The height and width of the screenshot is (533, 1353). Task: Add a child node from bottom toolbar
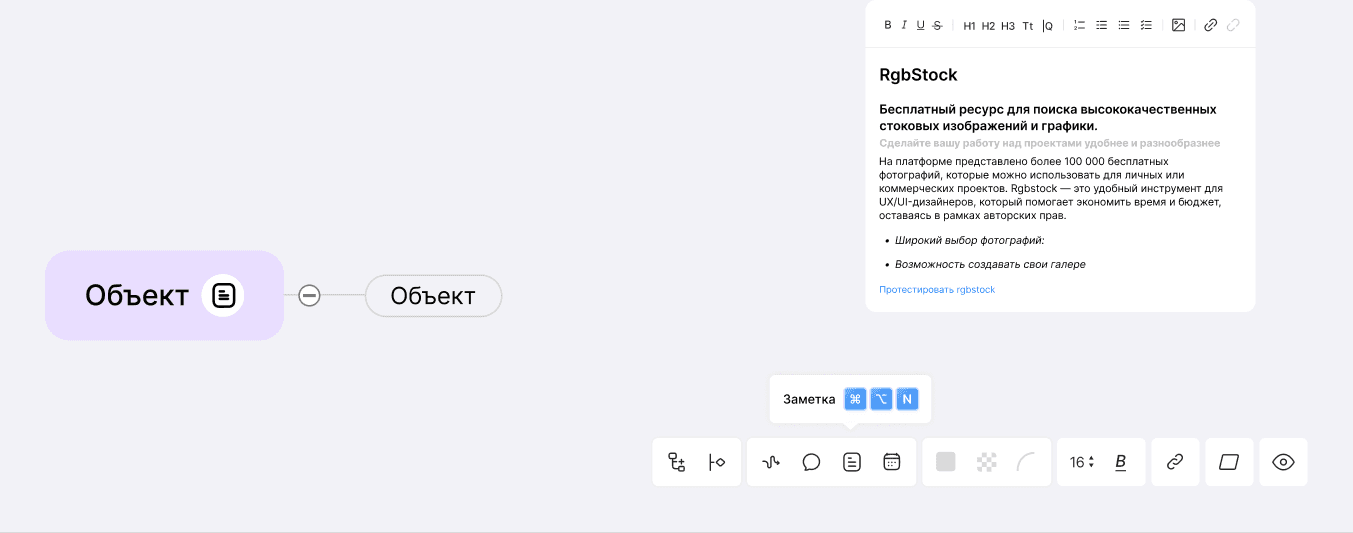677,462
